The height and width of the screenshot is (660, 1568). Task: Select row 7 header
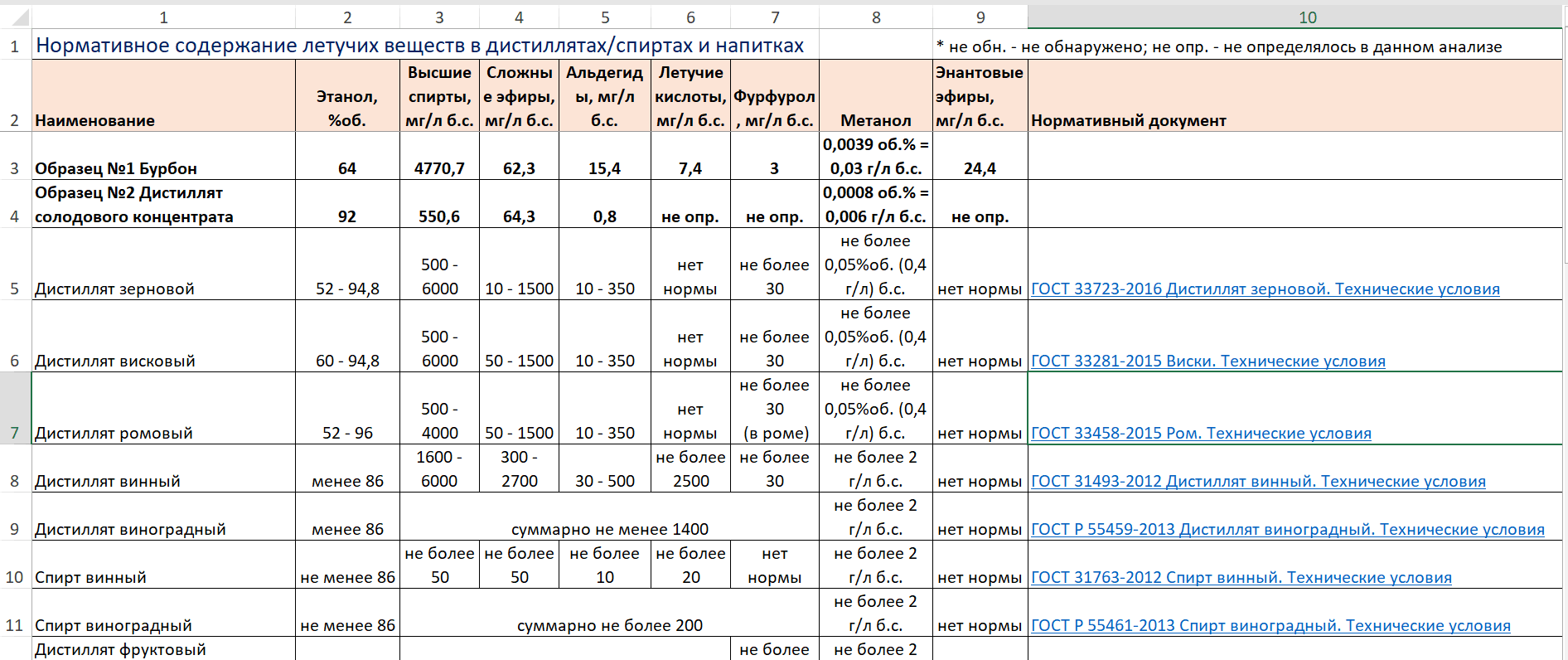15,433
